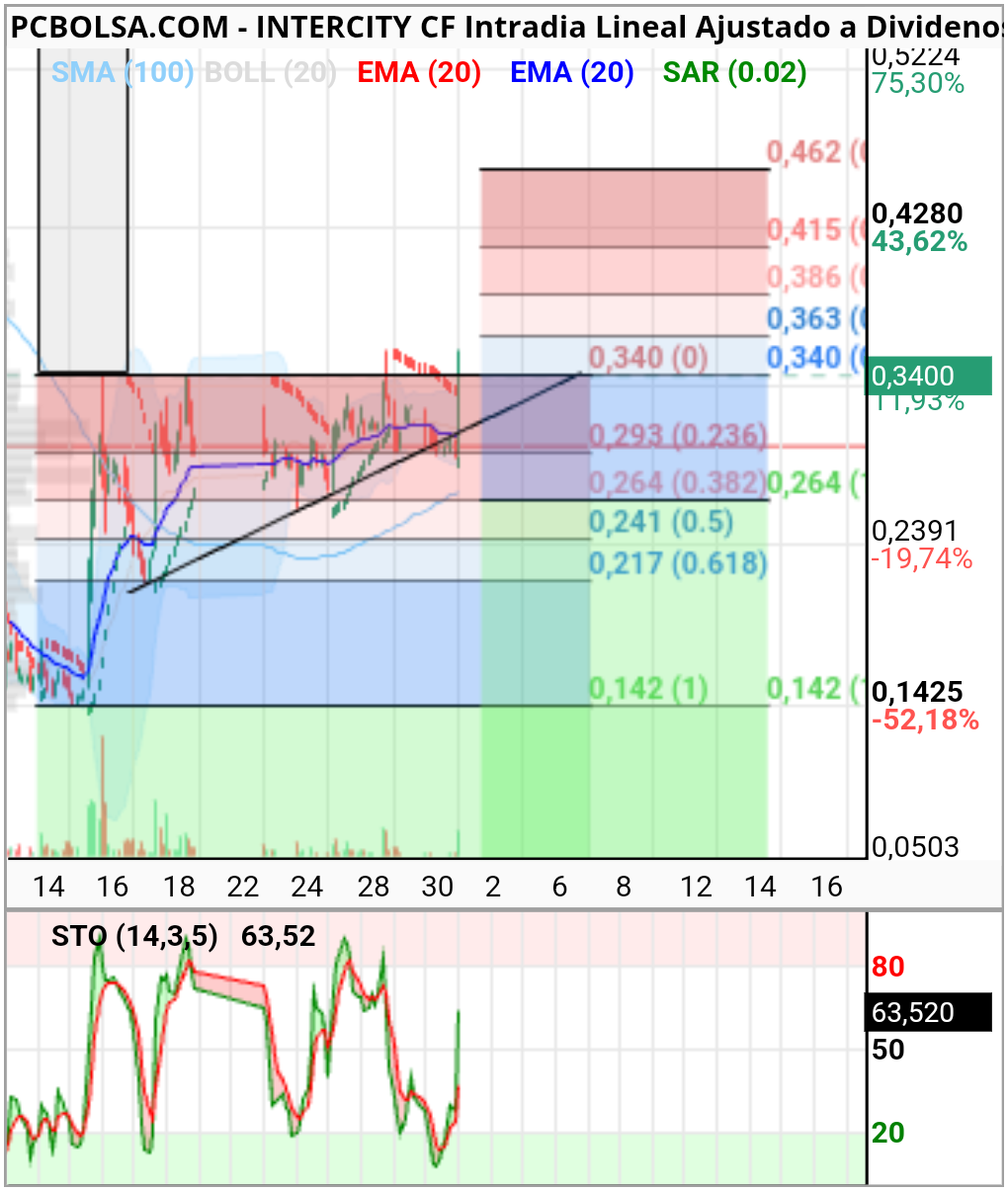Screen dimensions: 1008x1191
Task: Click date axis label 8
Action: coord(624,886)
